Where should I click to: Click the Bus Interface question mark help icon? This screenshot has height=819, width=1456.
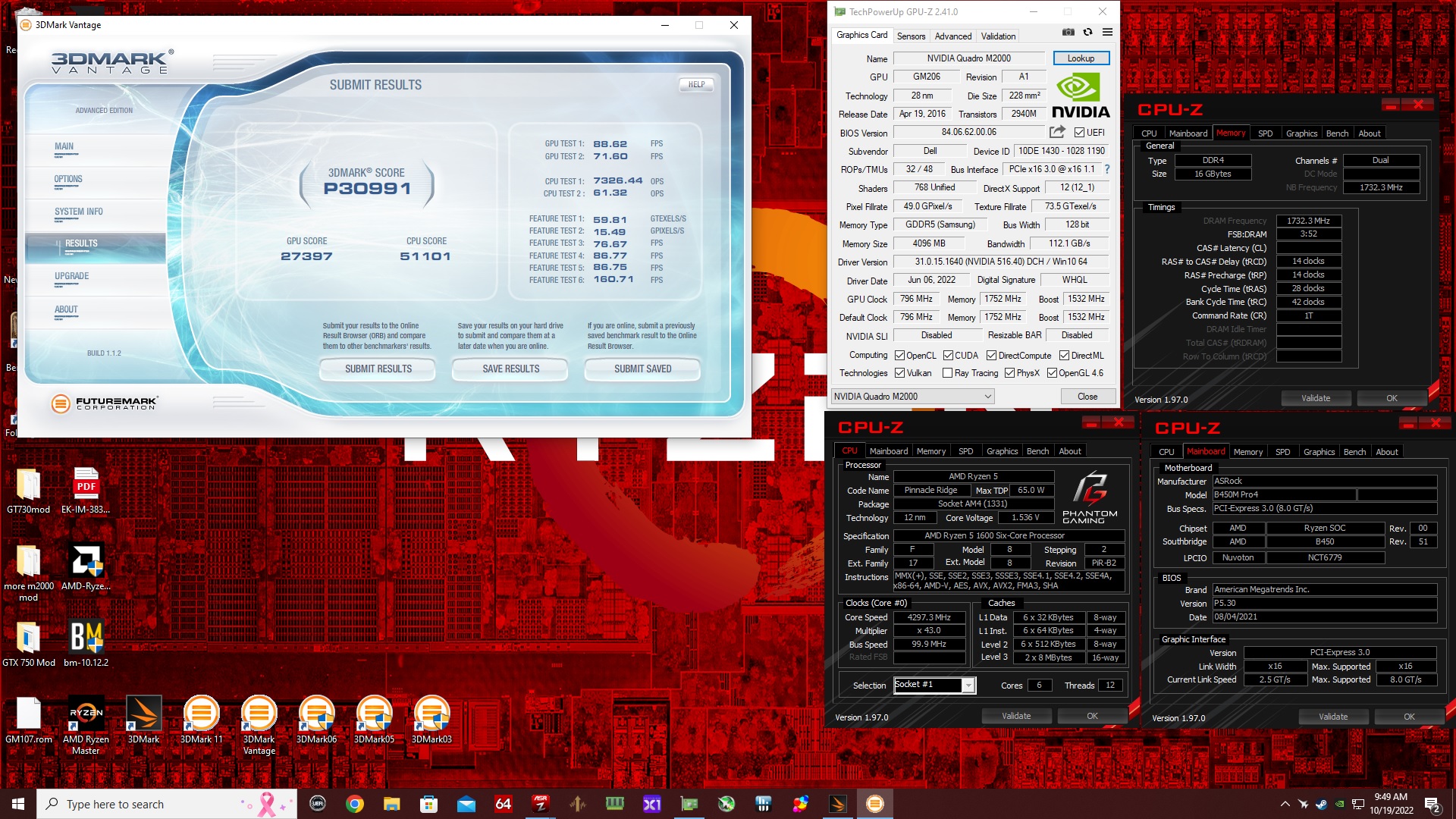pos(1107,169)
